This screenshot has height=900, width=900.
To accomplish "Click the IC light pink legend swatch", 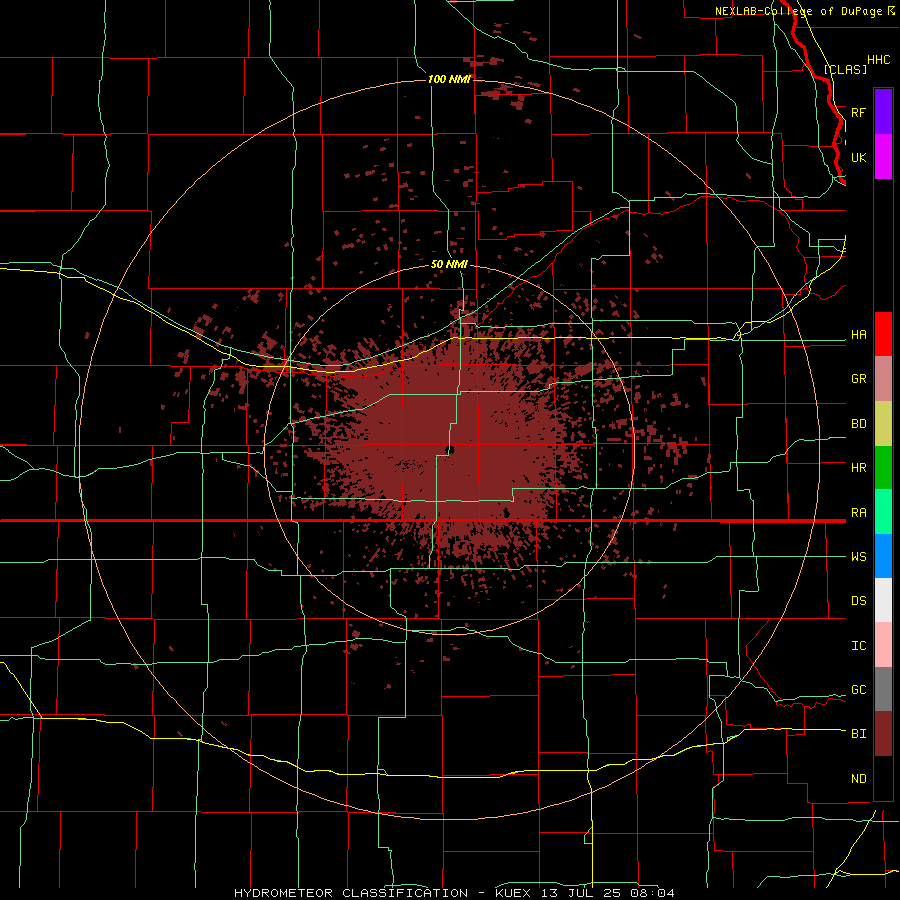I will (x=883, y=645).
